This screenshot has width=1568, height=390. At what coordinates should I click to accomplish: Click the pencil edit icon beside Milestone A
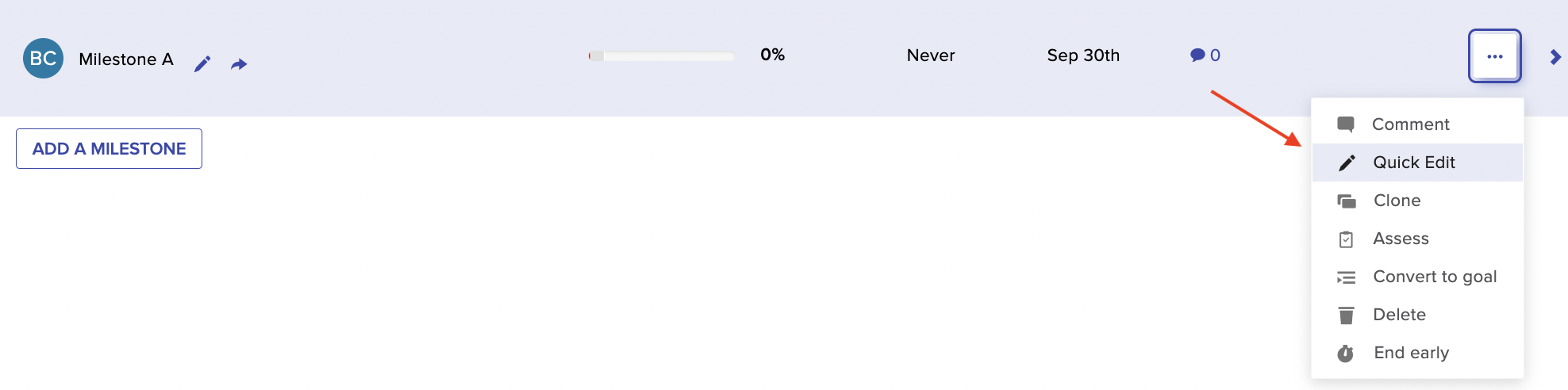202,63
